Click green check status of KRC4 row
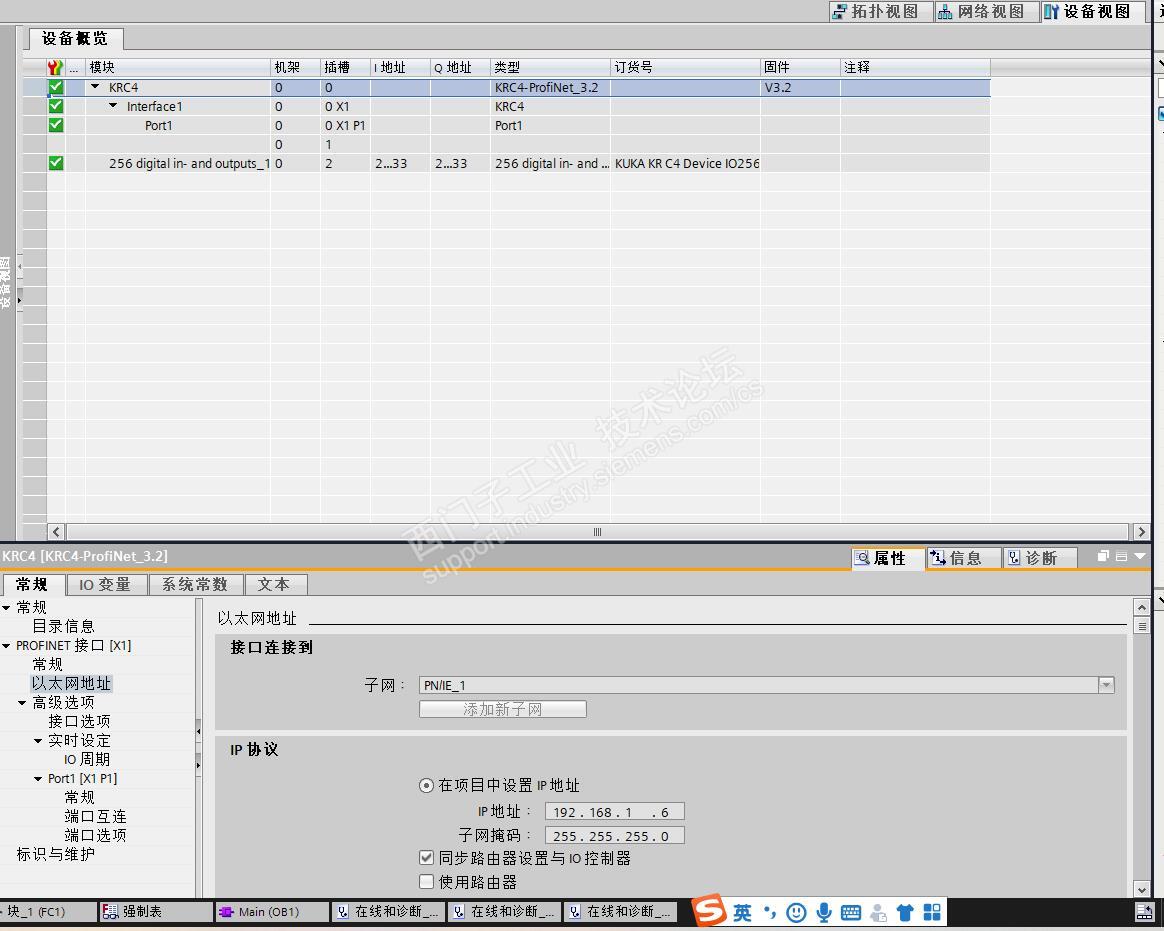 (x=56, y=87)
